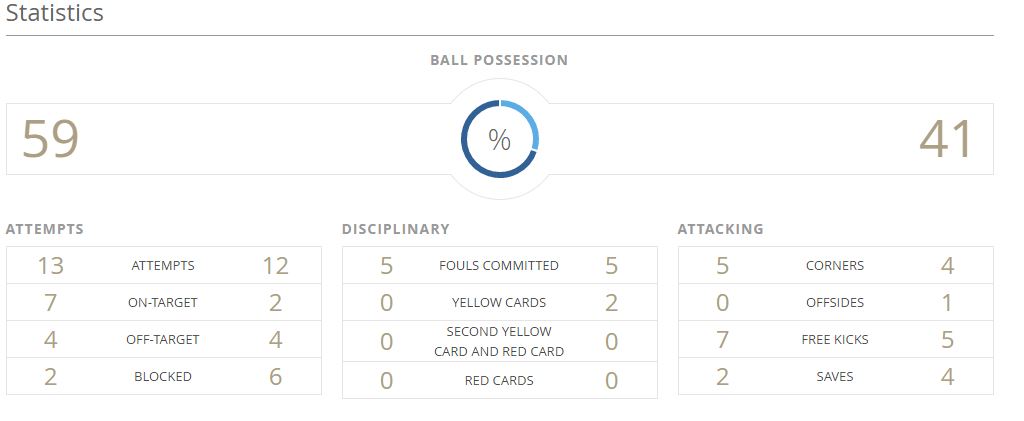Image resolution: width=1024 pixels, height=421 pixels.
Task: Click the Statistics heading
Action: [x=54, y=14]
